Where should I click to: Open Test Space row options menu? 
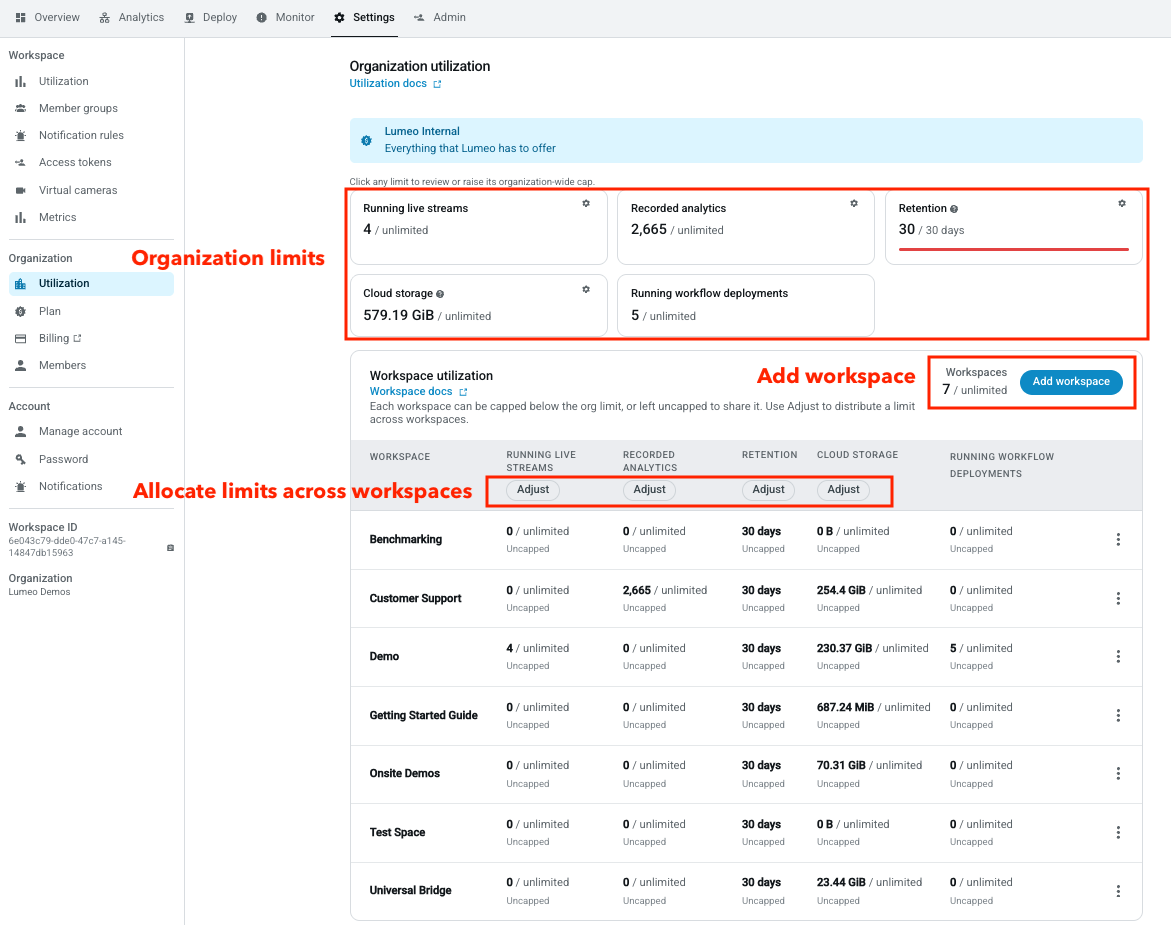pos(1118,832)
